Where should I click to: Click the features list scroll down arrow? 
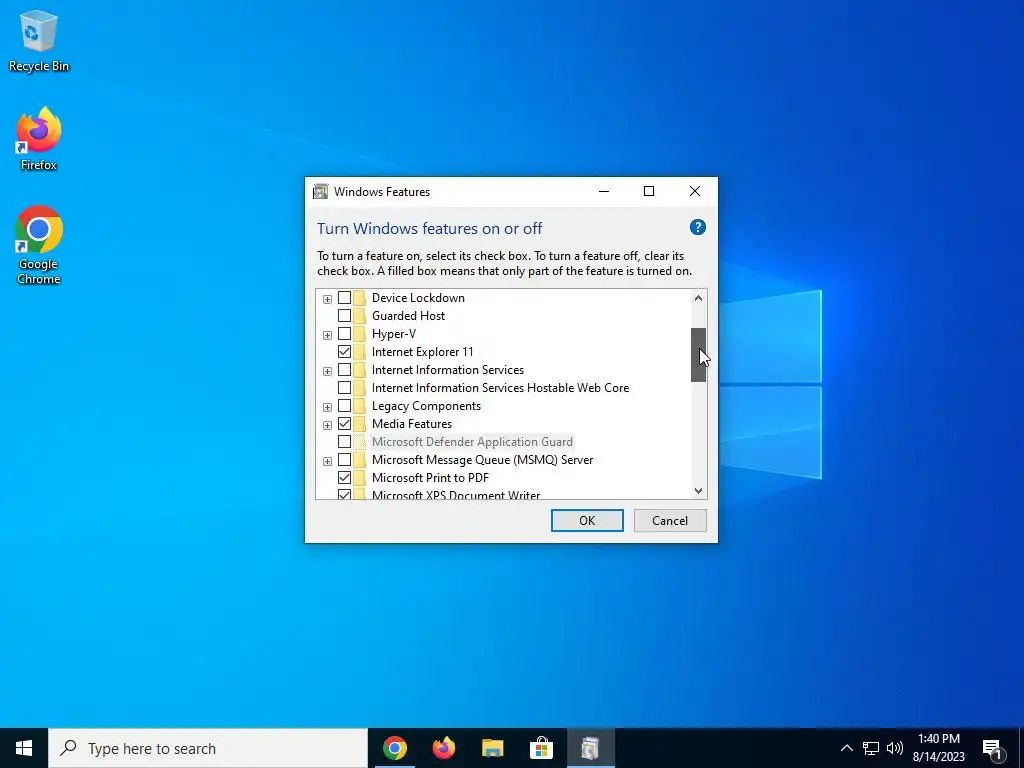[x=698, y=490]
